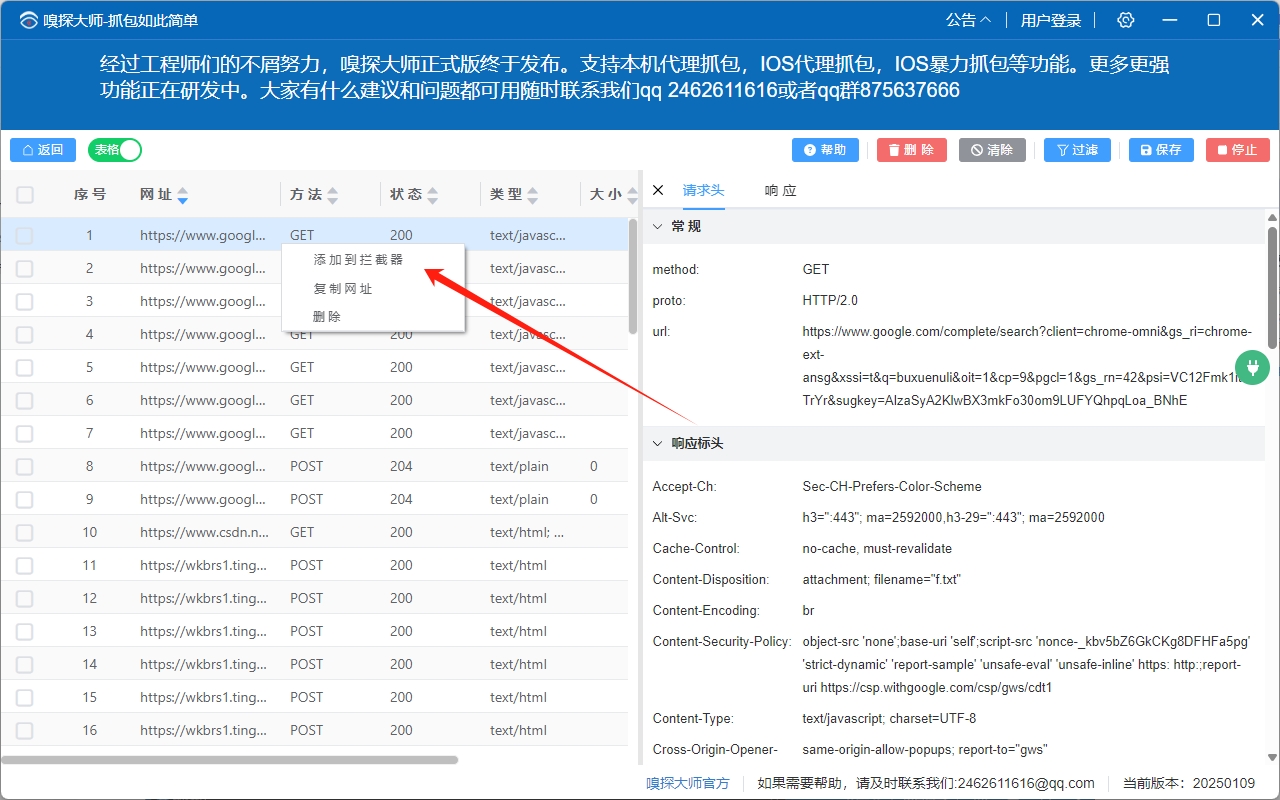Tick the checkbox for row 10

pyautogui.click(x=25, y=533)
